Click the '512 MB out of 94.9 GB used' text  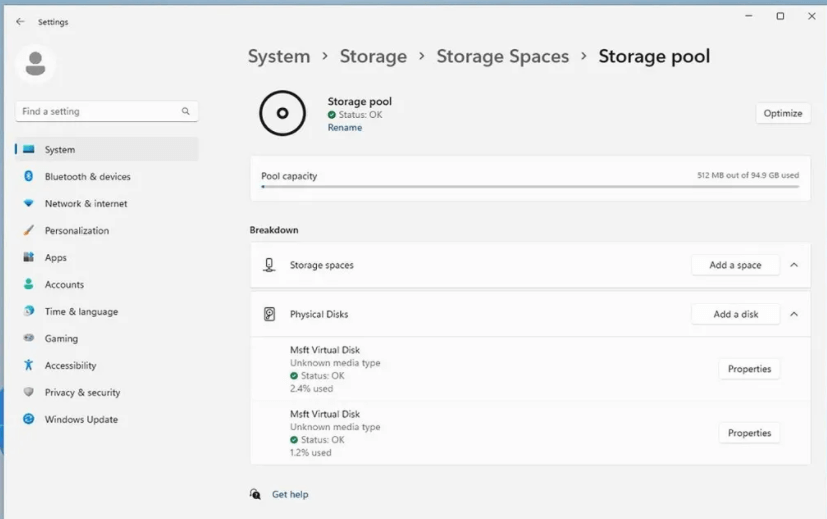pos(748,175)
